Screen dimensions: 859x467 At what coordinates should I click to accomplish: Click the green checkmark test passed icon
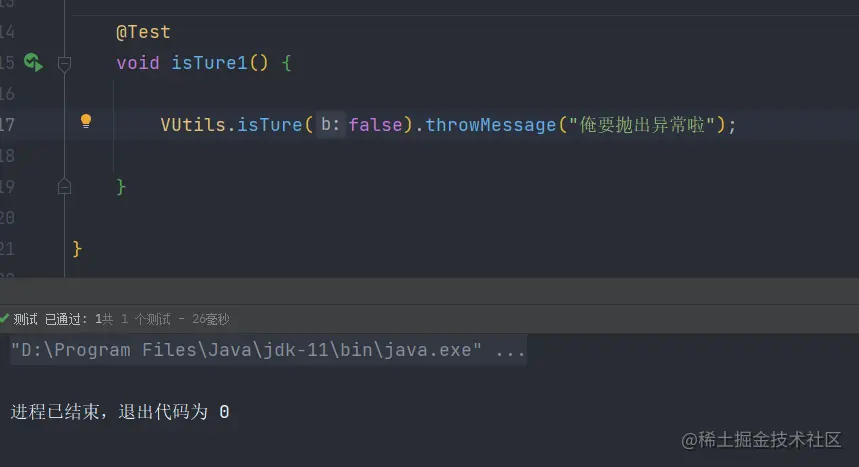pos(4,318)
